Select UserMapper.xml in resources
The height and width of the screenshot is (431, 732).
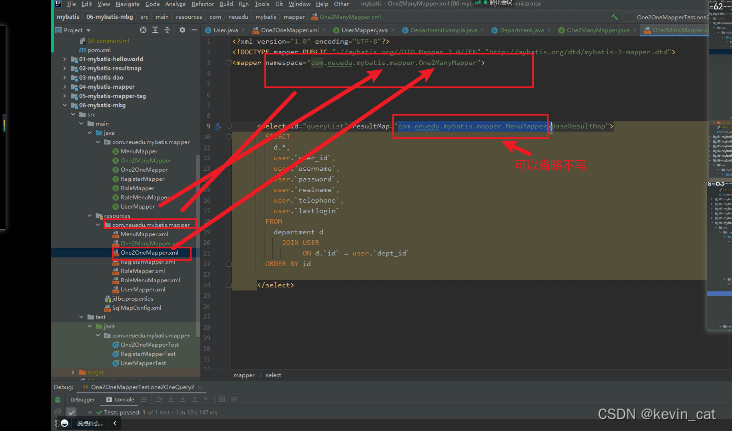point(139,290)
